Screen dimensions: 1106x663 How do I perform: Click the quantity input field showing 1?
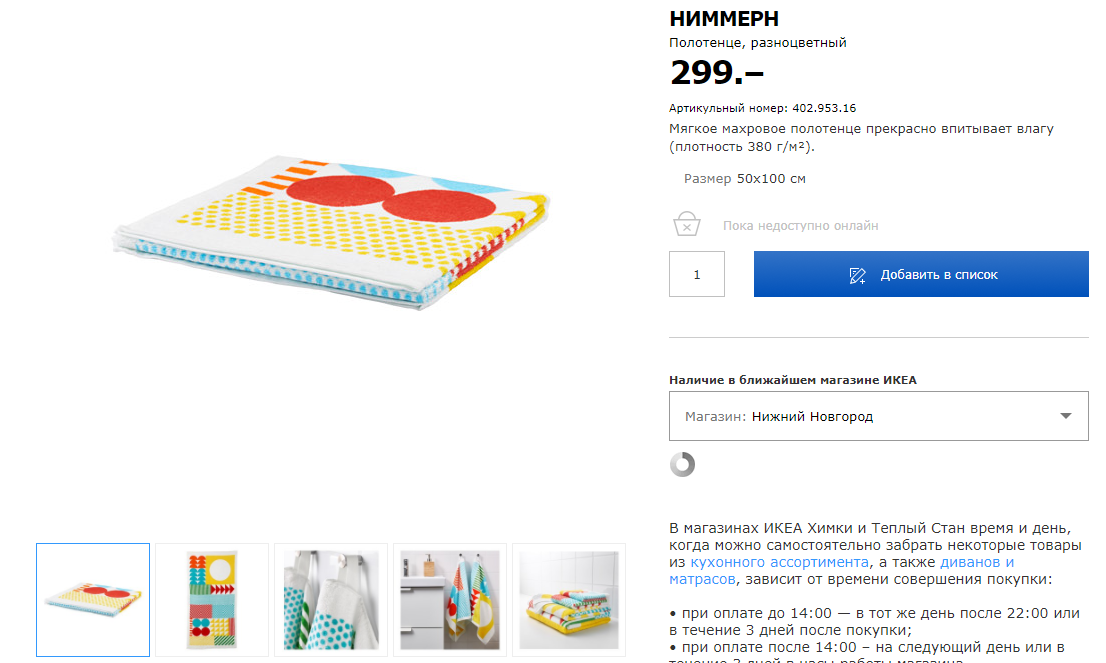click(x=697, y=274)
